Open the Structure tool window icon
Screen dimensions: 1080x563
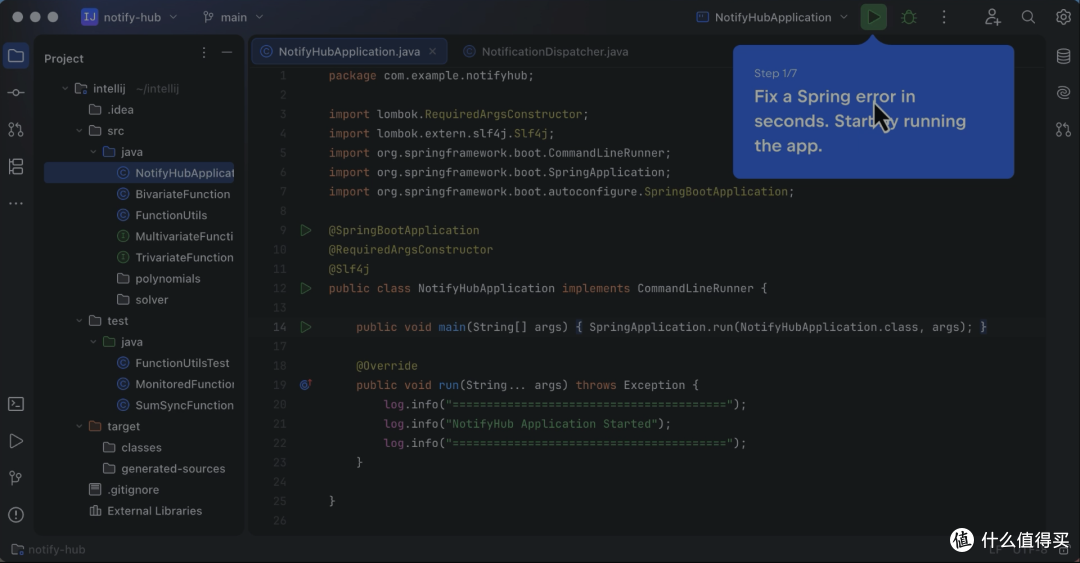click(16, 166)
